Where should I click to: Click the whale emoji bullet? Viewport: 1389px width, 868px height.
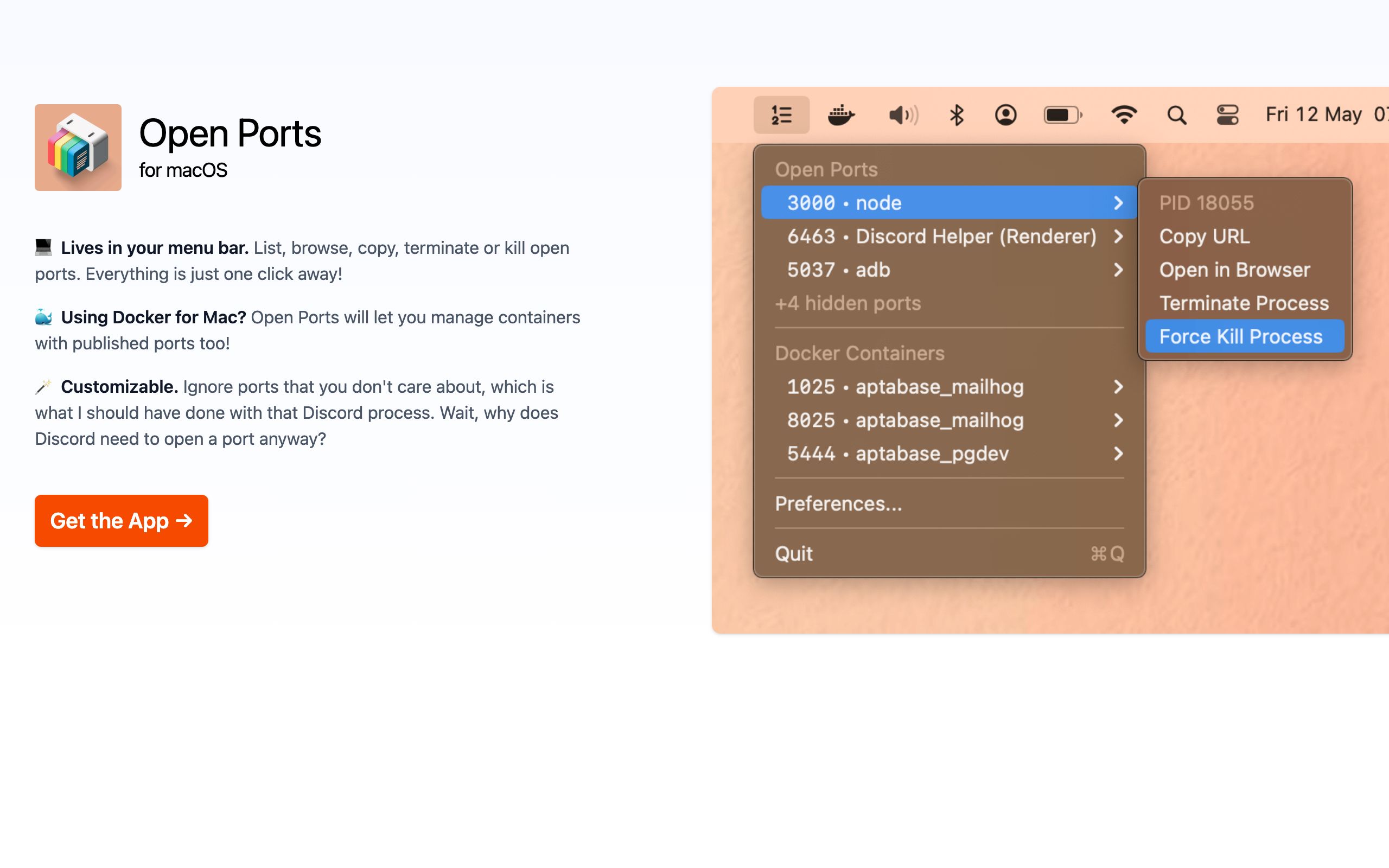click(x=43, y=317)
